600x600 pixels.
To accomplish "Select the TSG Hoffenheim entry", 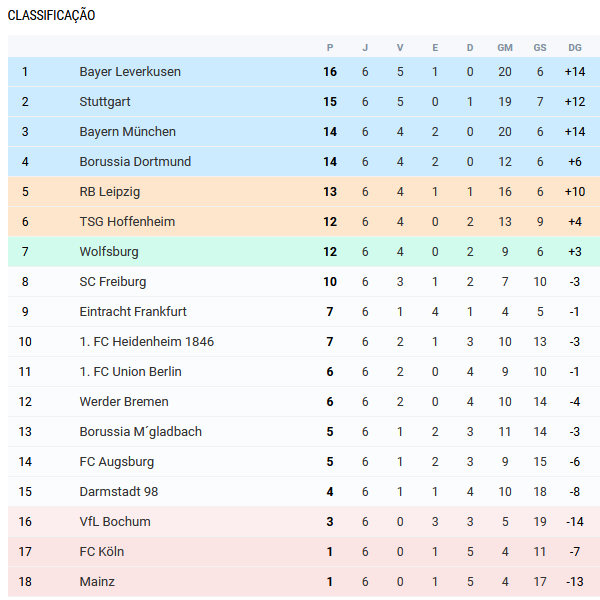I will [x=125, y=222].
